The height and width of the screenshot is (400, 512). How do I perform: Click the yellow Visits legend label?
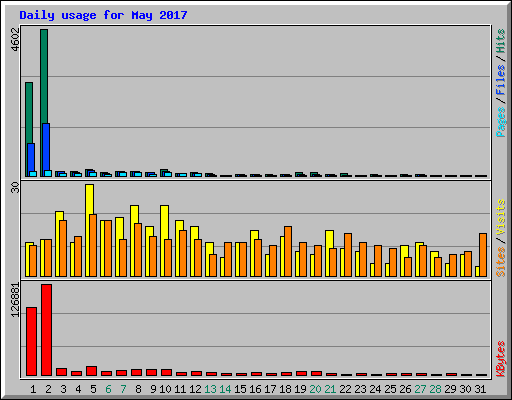[x=501, y=217]
